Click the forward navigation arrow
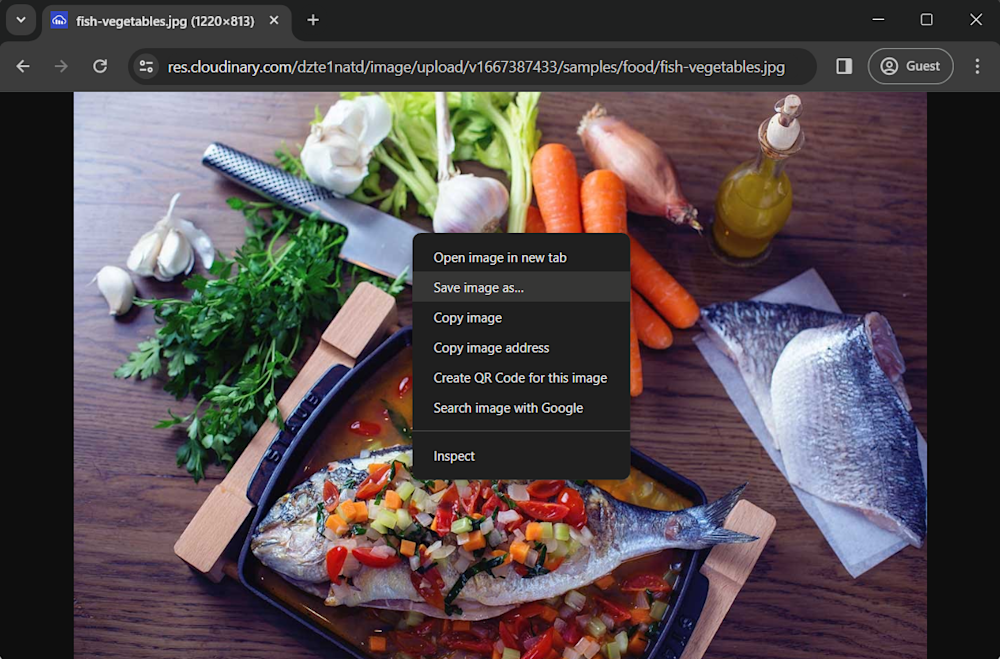Viewport: 1000px width, 659px height. click(x=61, y=66)
